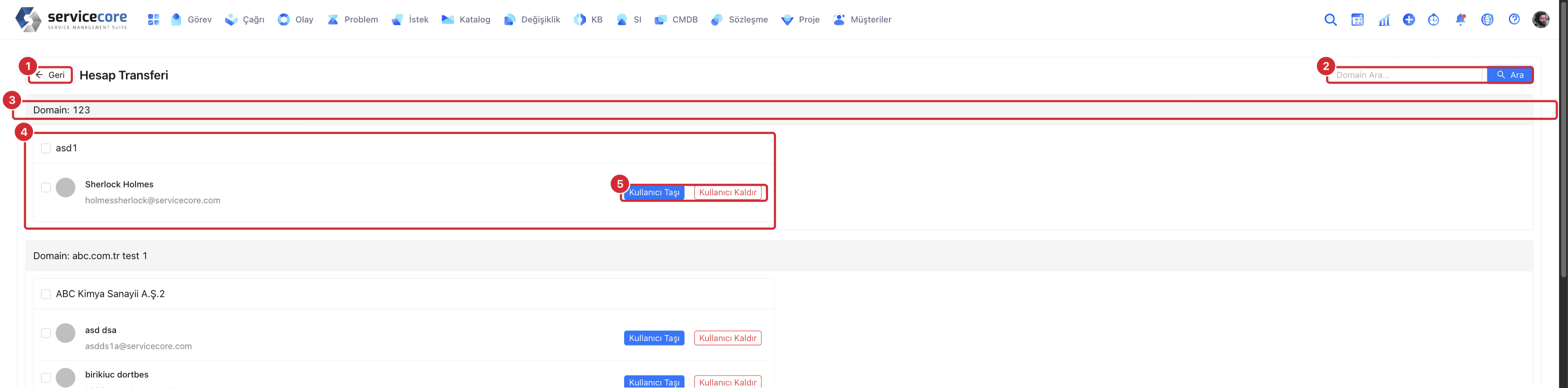Click Kullanıcı Kaldır for Sherlock Holmes

click(727, 192)
